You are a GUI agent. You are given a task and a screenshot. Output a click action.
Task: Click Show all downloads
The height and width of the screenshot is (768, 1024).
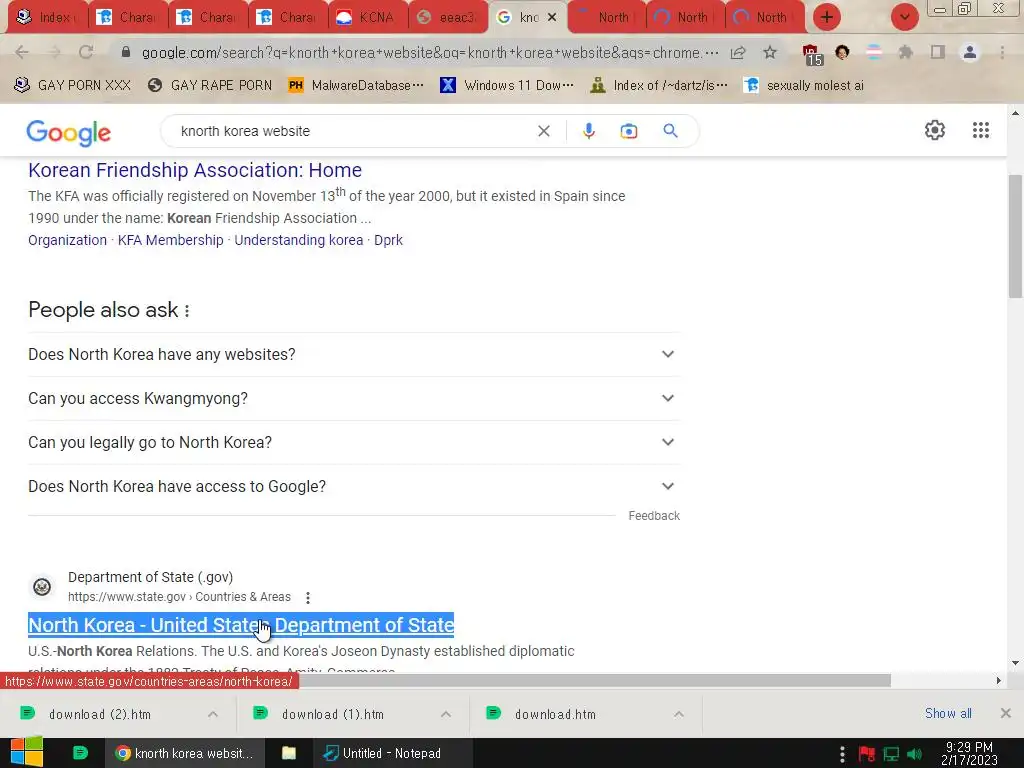click(948, 714)
